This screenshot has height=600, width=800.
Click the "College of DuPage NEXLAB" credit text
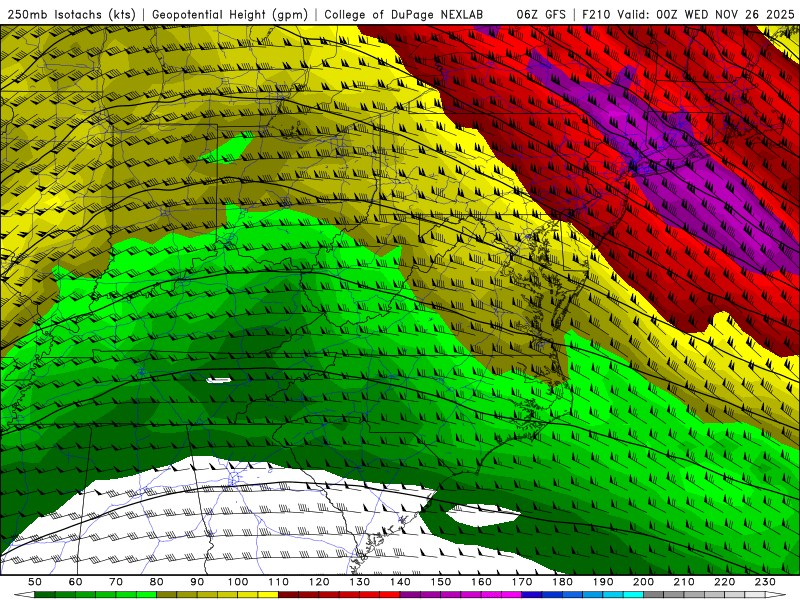point(404,15)
